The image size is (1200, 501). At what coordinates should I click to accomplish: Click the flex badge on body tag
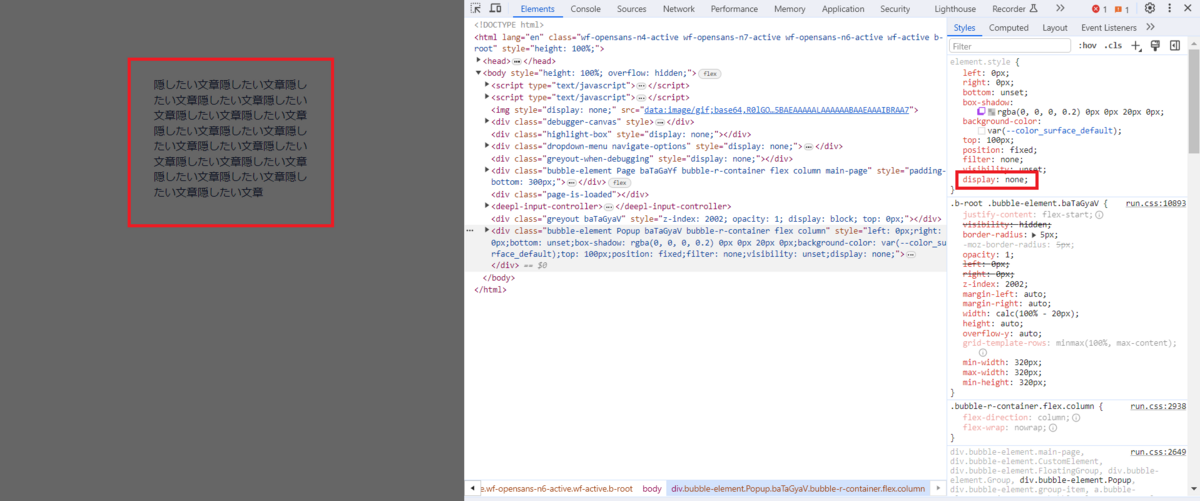pos(710,74)
